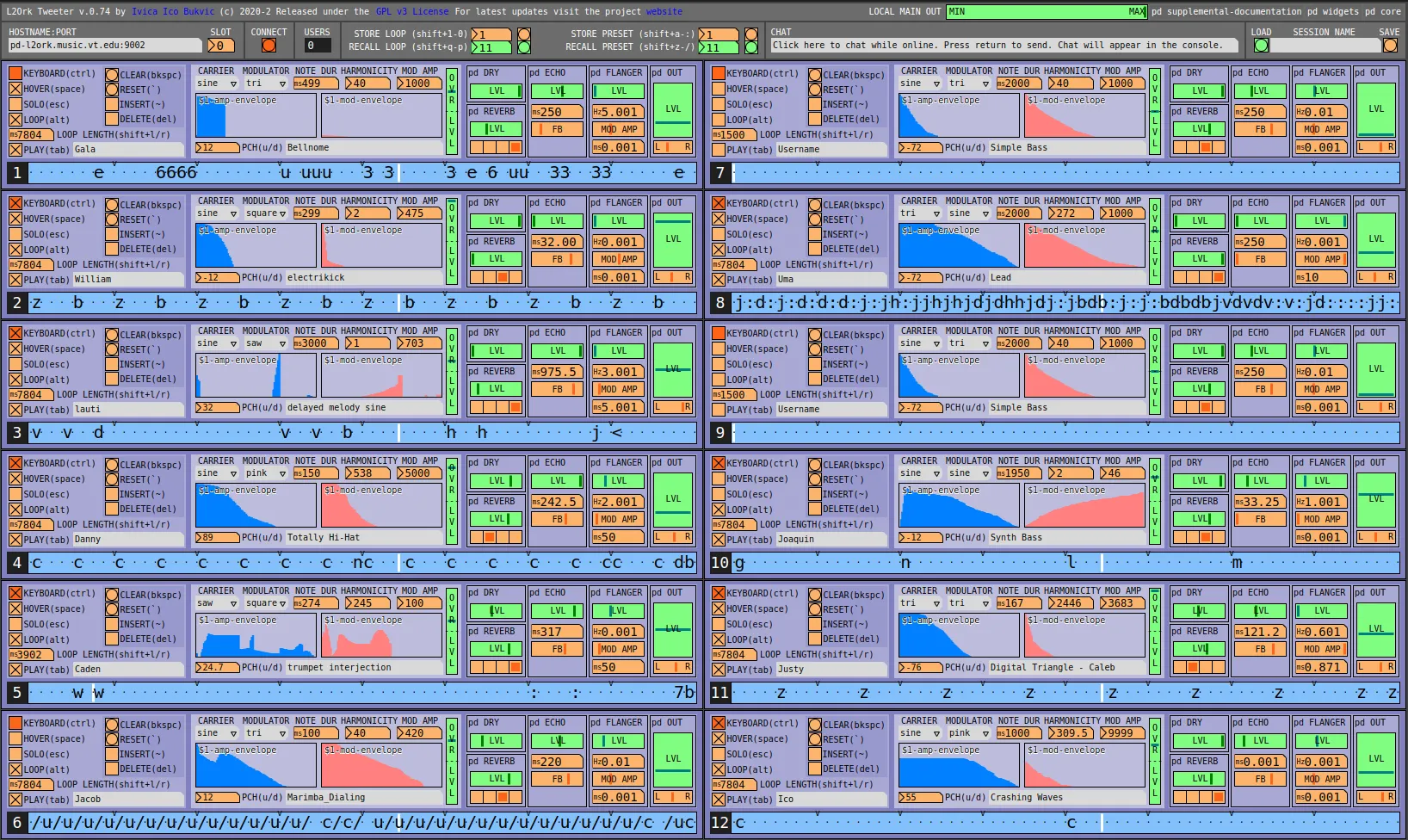Screen dimensions: 1408x840
Task: Open the pd supplemental-documentation subpatch
Action: click(1226, 11)
